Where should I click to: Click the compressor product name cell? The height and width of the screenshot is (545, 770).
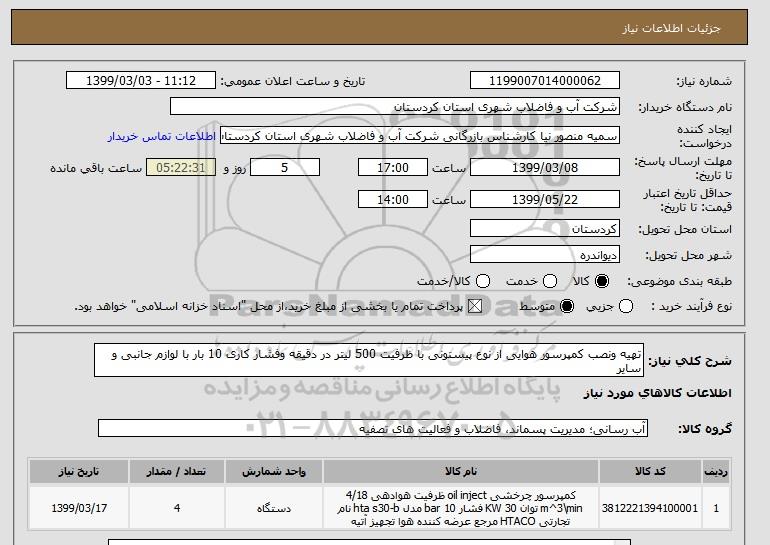[461, 508]
